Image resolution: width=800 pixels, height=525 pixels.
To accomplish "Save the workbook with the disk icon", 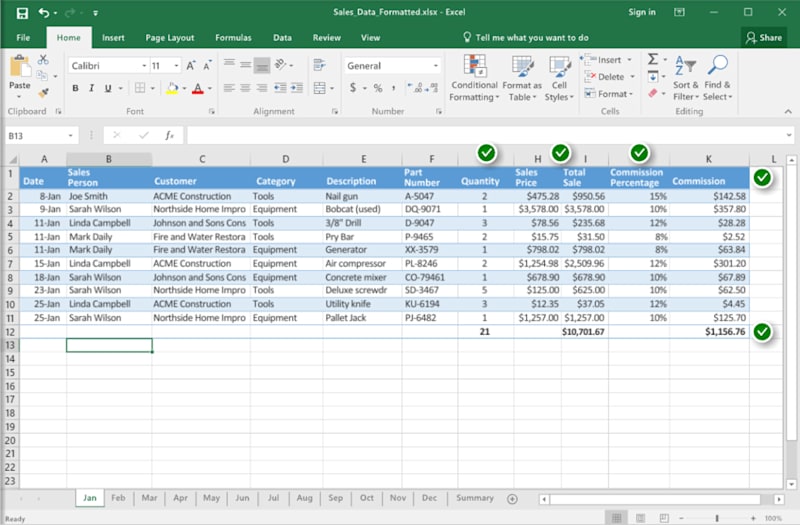I will coord(22,13).
